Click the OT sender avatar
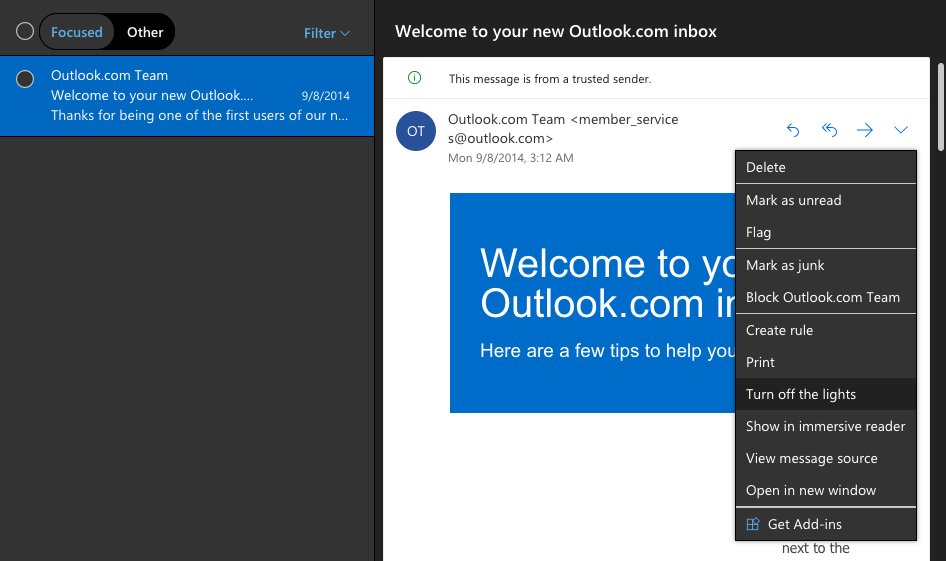The image size is (946, 561). 416,131
